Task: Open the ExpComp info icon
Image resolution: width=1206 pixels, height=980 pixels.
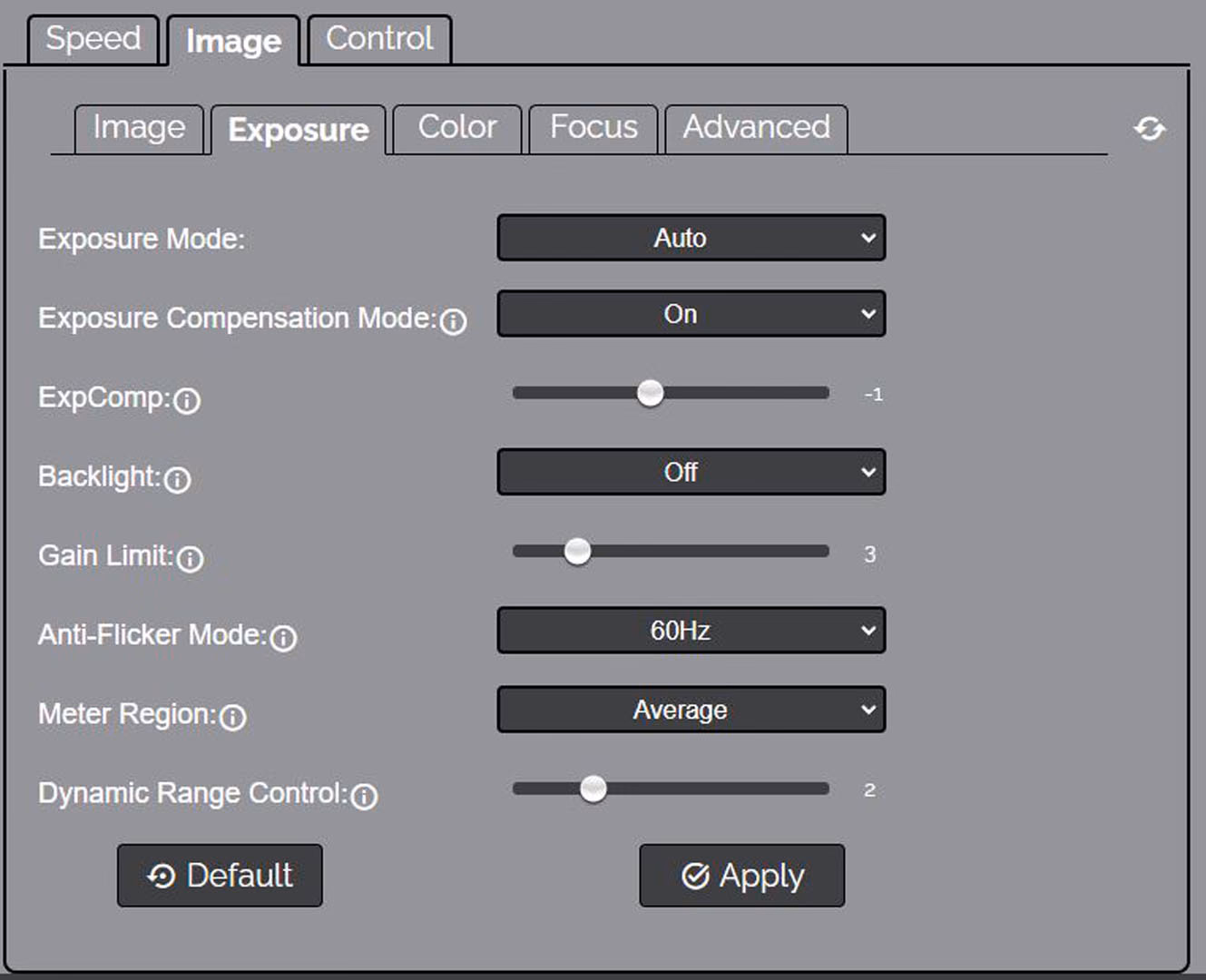Action: click(x=187, y=400)
